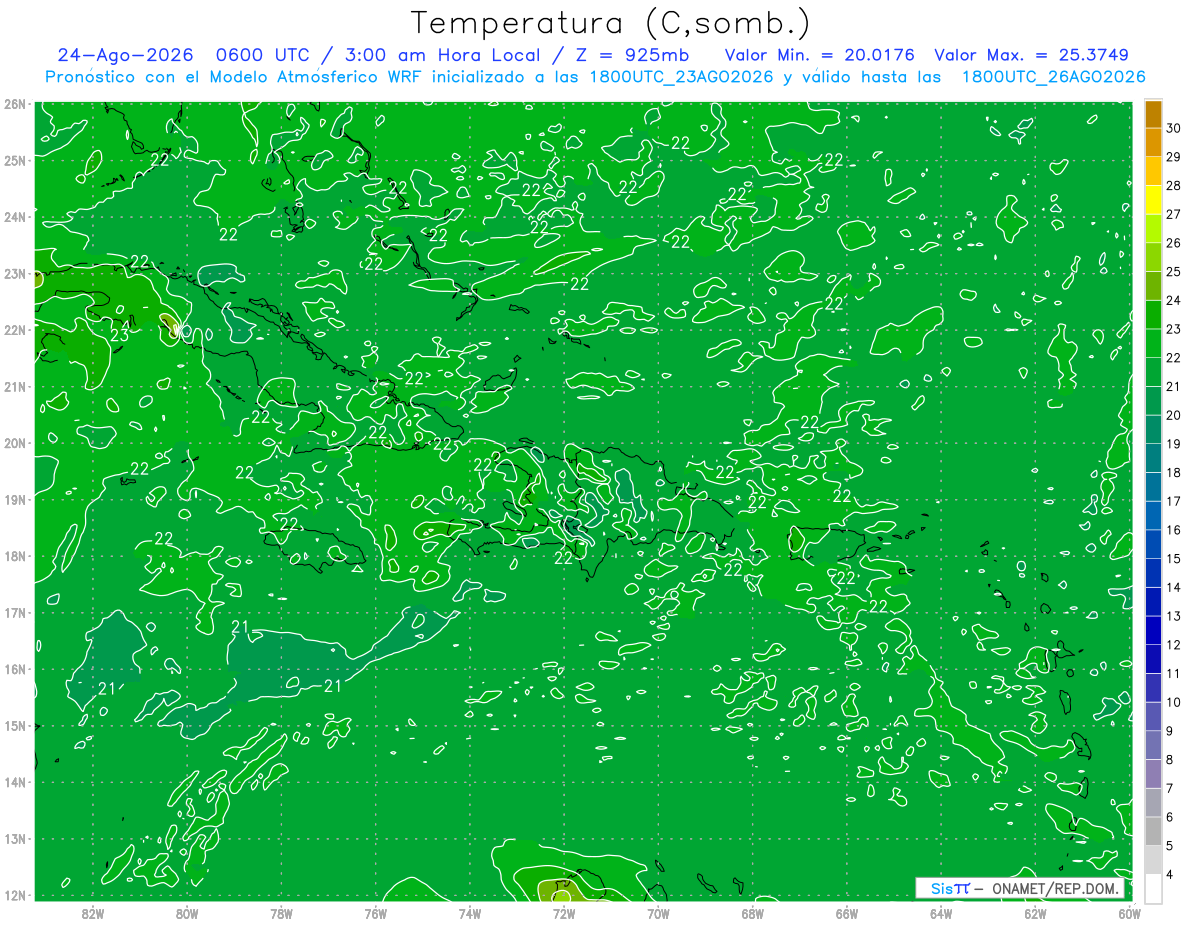Viewport: 1200px width, 927px height.
Task: Click the '64W' longitude axis label
Action: [940, 913]
